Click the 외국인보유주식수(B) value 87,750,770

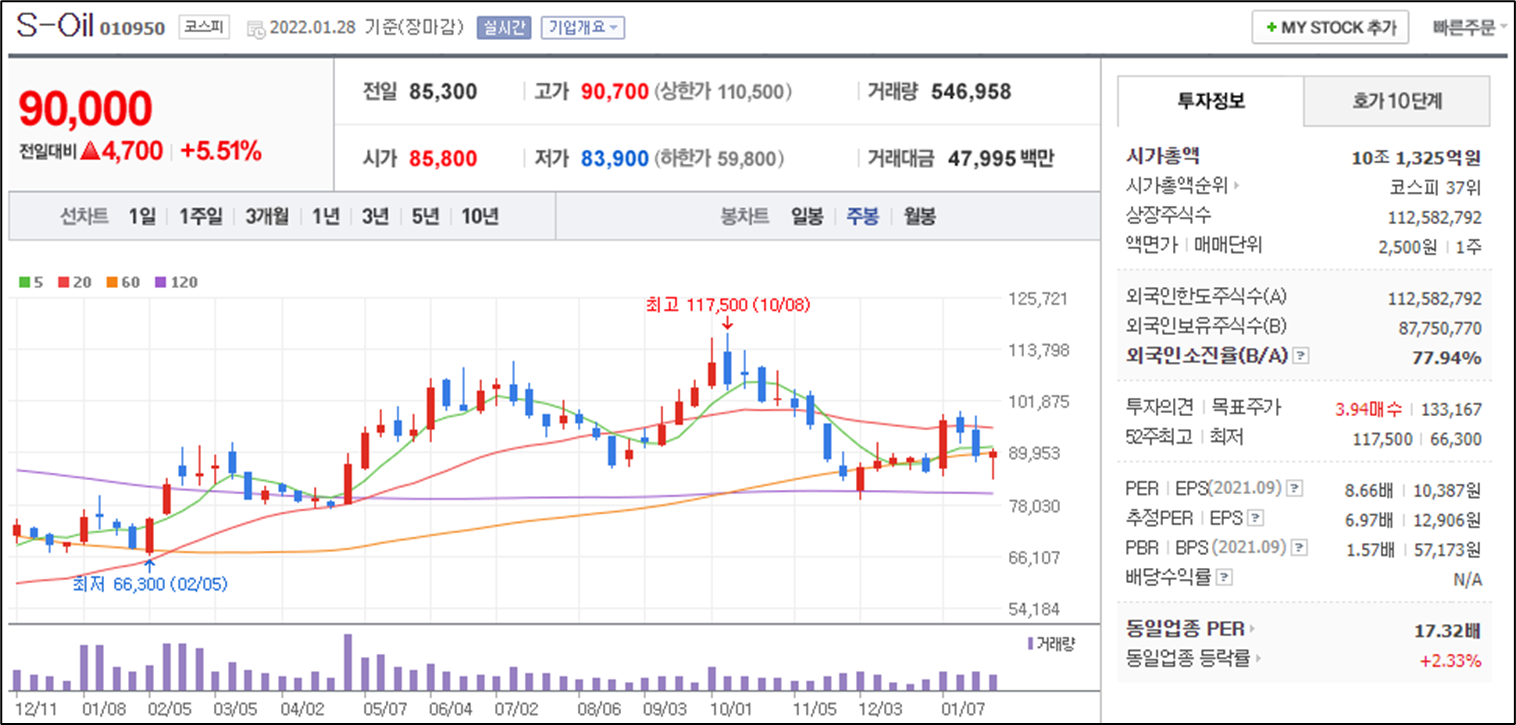point(1441,328)
